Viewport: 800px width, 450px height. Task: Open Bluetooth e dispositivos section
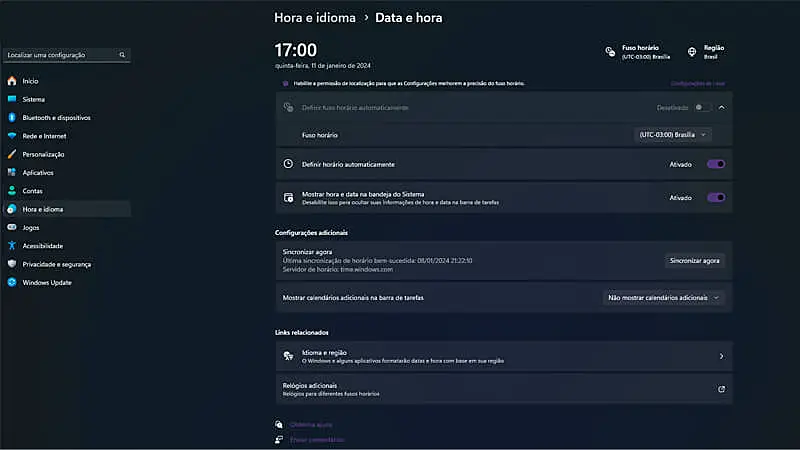coord(57,118)
